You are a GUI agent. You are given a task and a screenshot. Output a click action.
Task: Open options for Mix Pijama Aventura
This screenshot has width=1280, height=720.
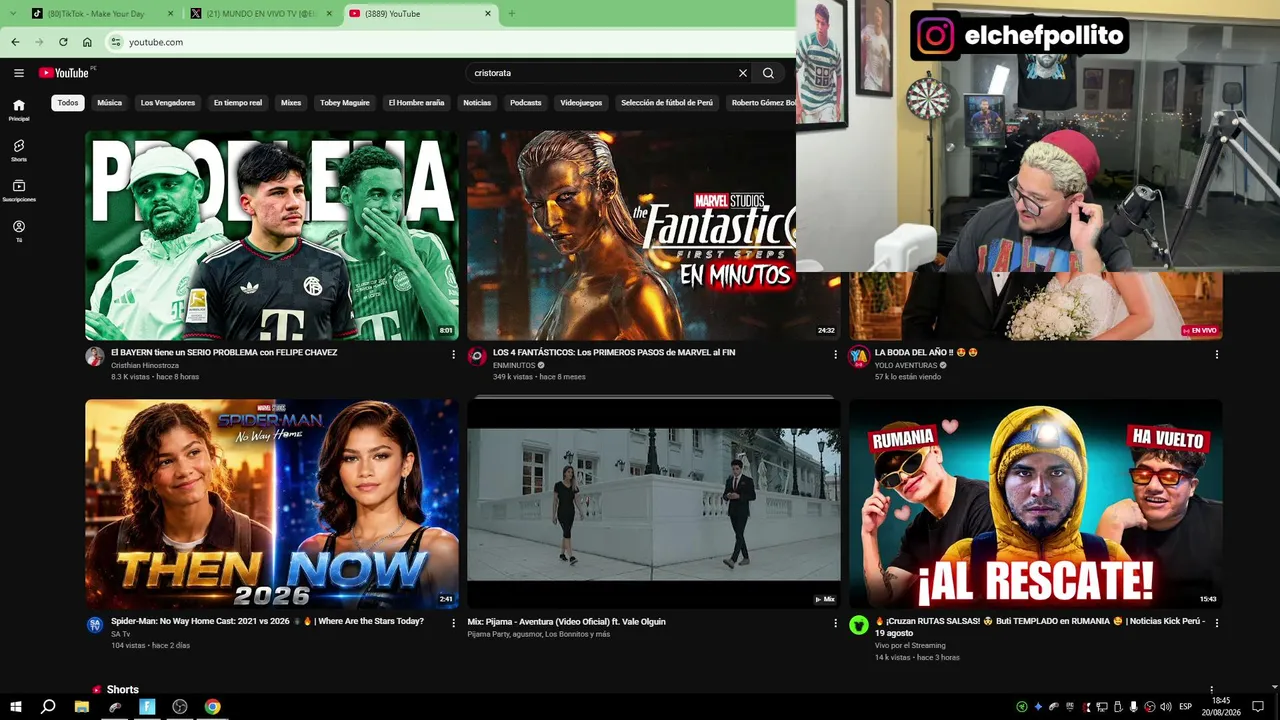[x=836, y=623]
